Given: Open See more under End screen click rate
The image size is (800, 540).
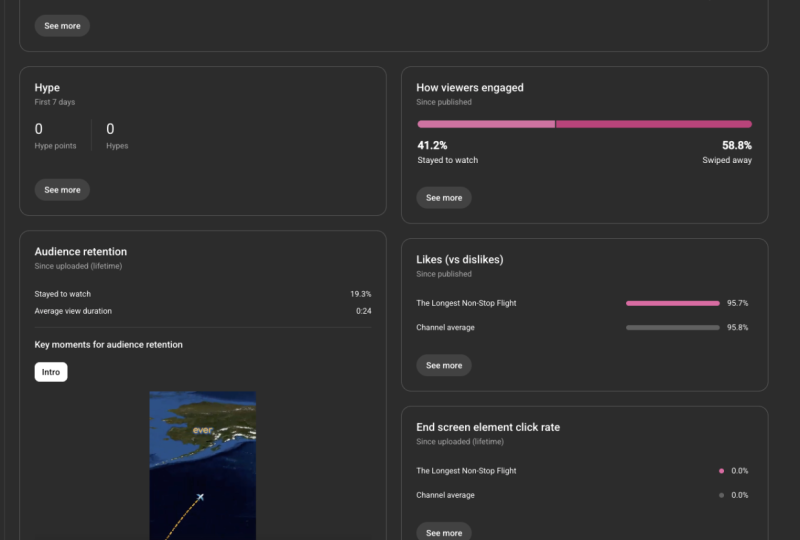Looking at the screenshot, I should point(444,532).
